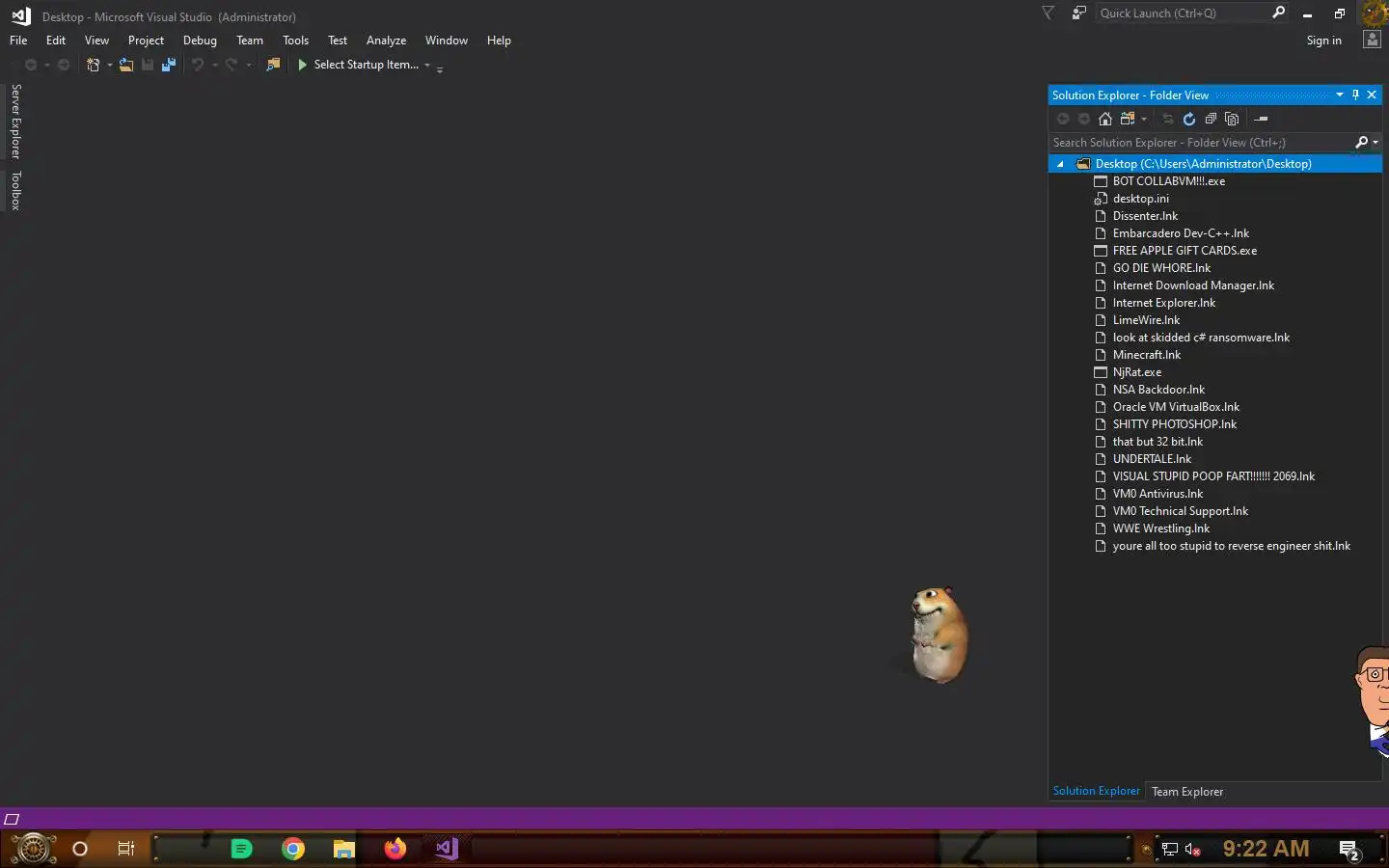Click the Visual Studio taskbar icon
Image resolution: width=1389 pixels, height=868 pixels.
(446, 849)
